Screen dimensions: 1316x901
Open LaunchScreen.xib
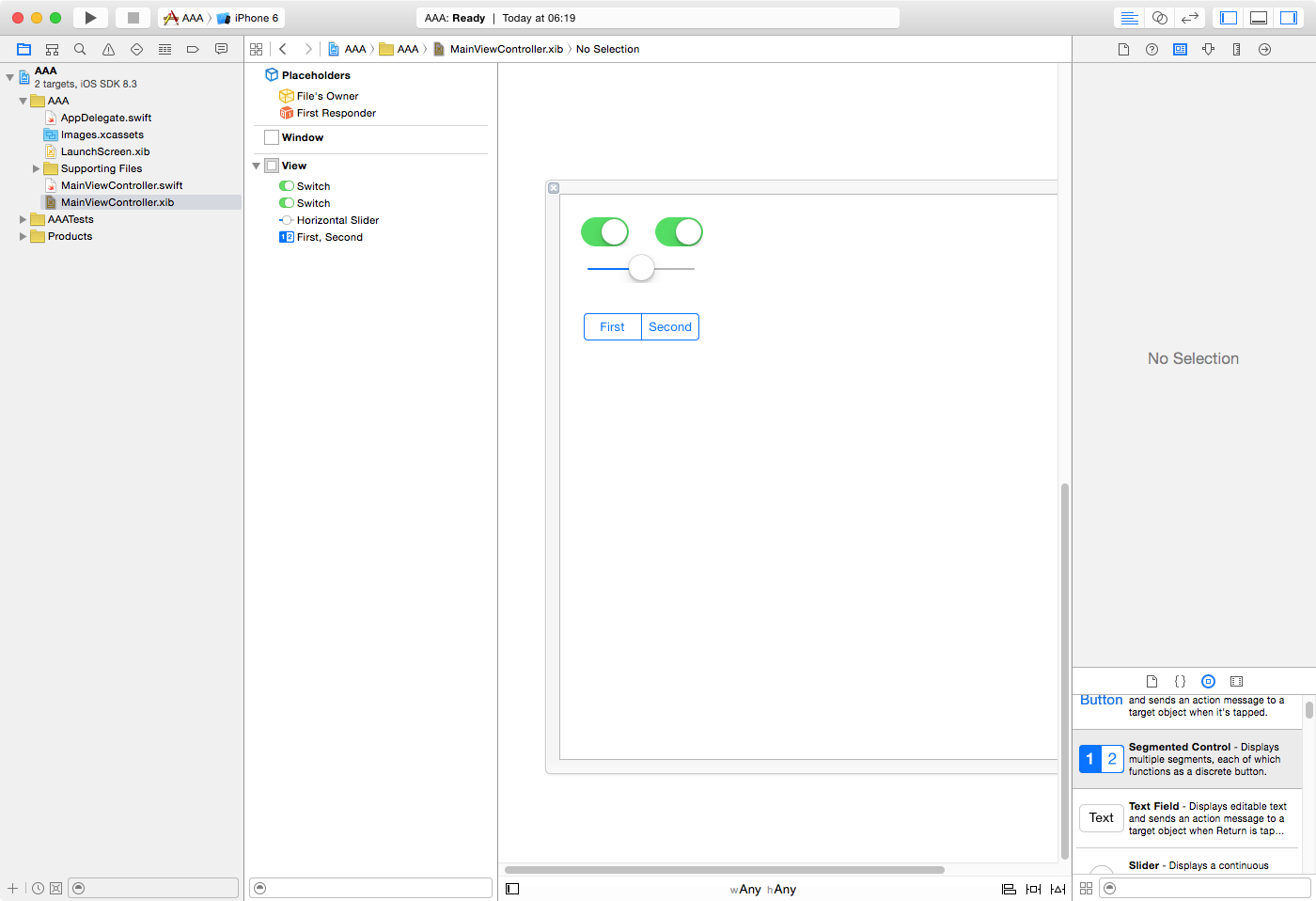tap(105, 151)
